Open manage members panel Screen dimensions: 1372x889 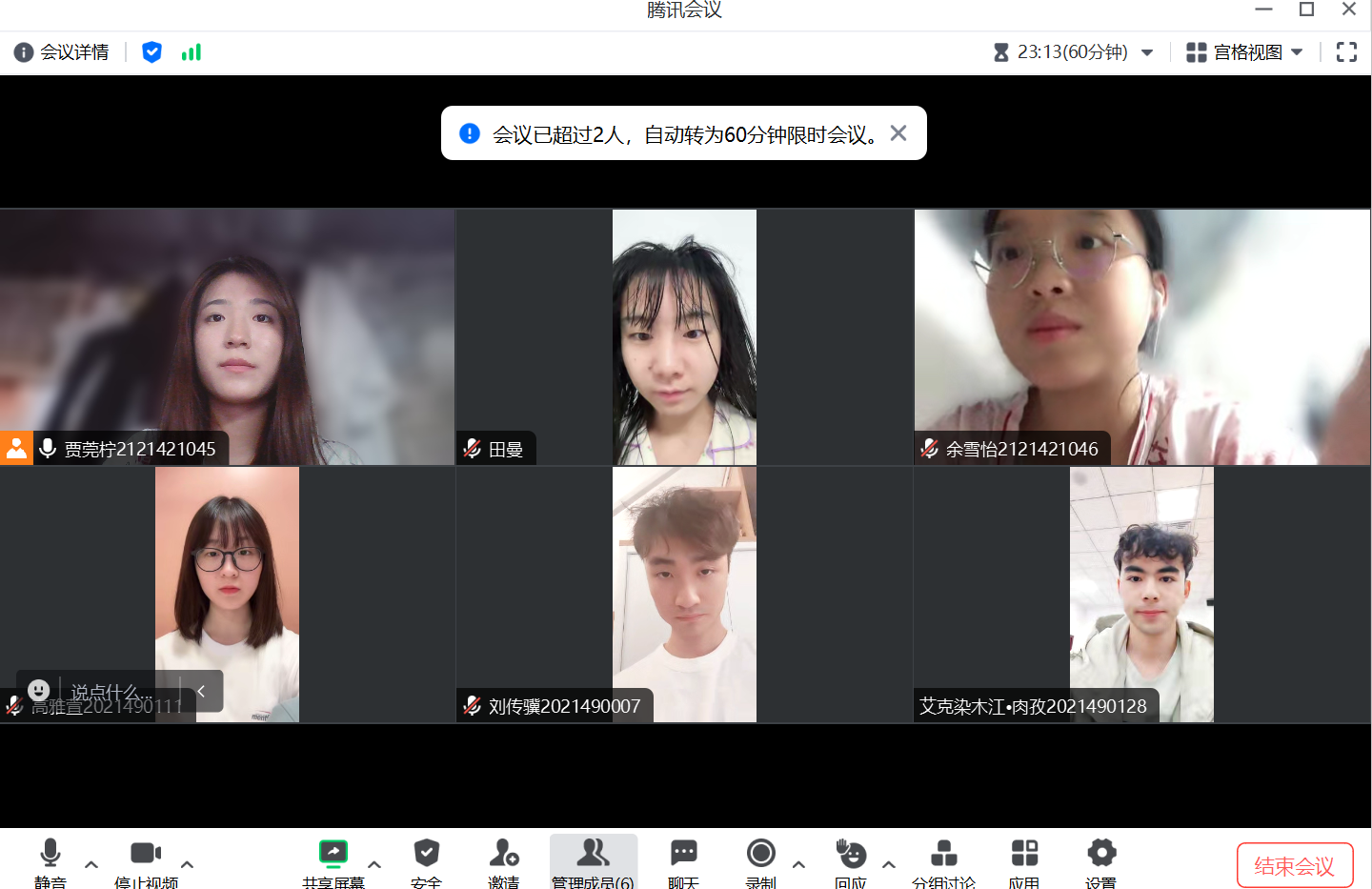pos(593,854)
